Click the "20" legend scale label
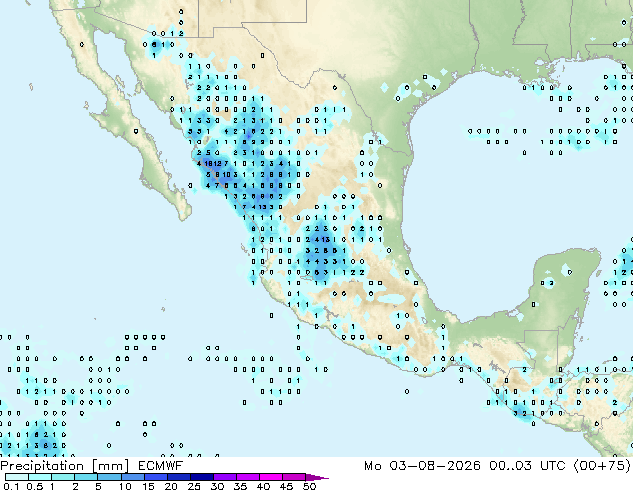 coord(171,486)
